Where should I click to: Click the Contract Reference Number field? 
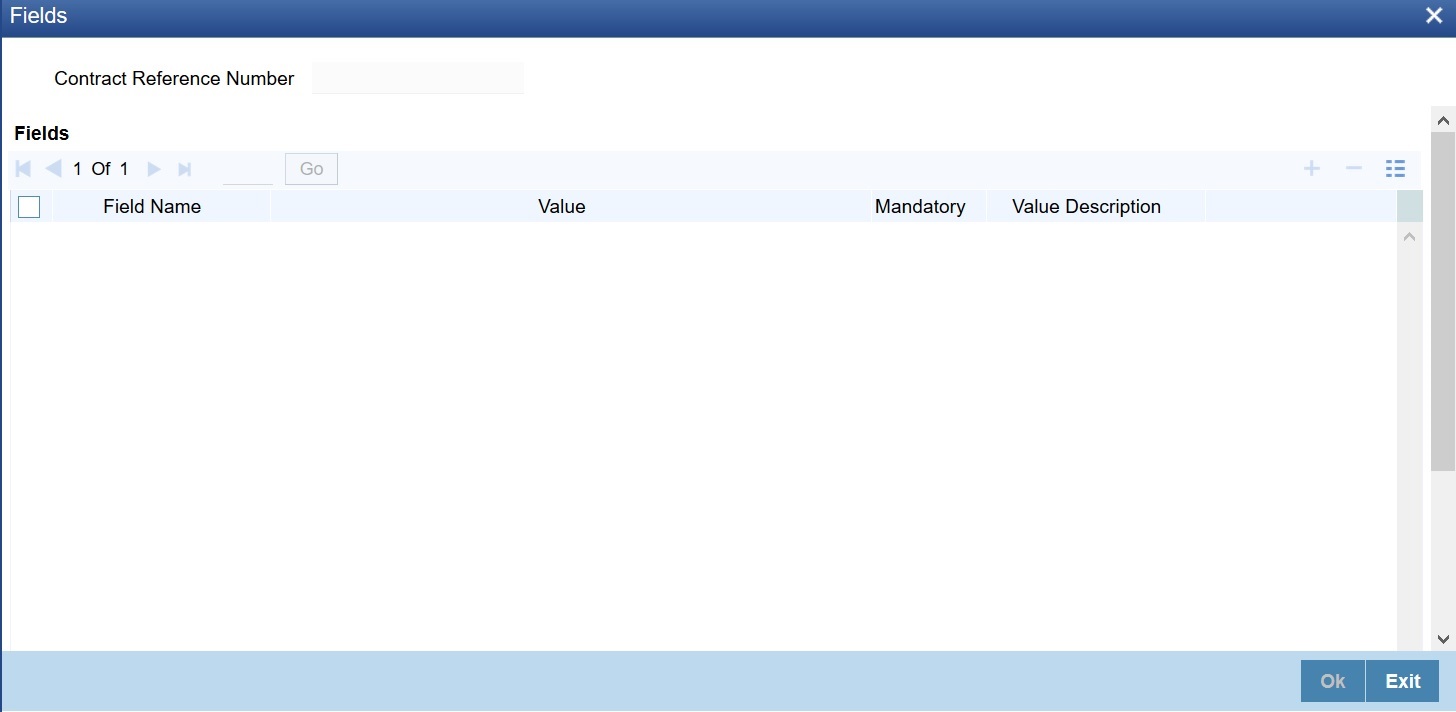(x=418, y=78)
